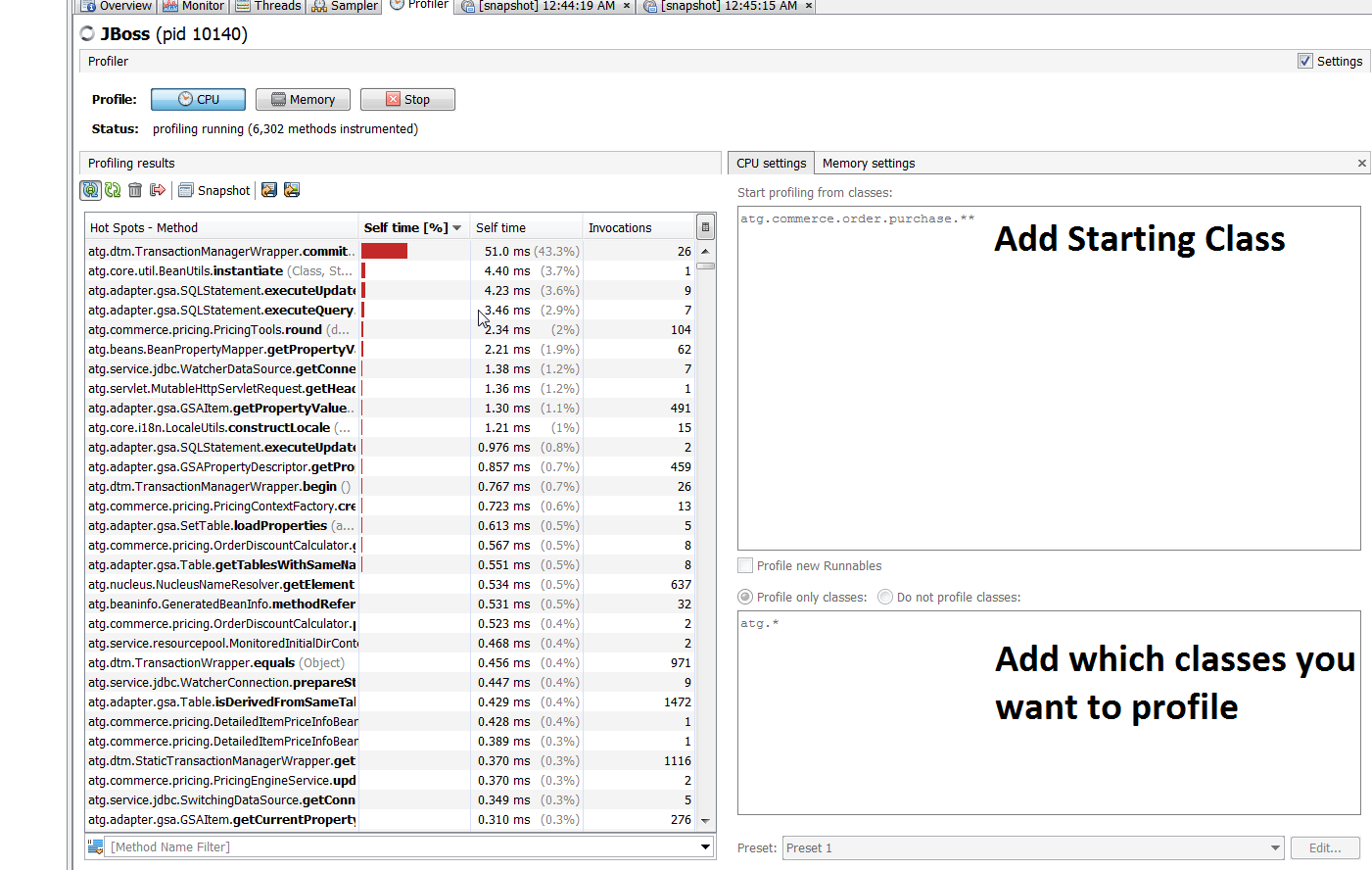
Task: Click the results table scrollbar thumb
Action: pyautogui.click(x=705, y=266)
